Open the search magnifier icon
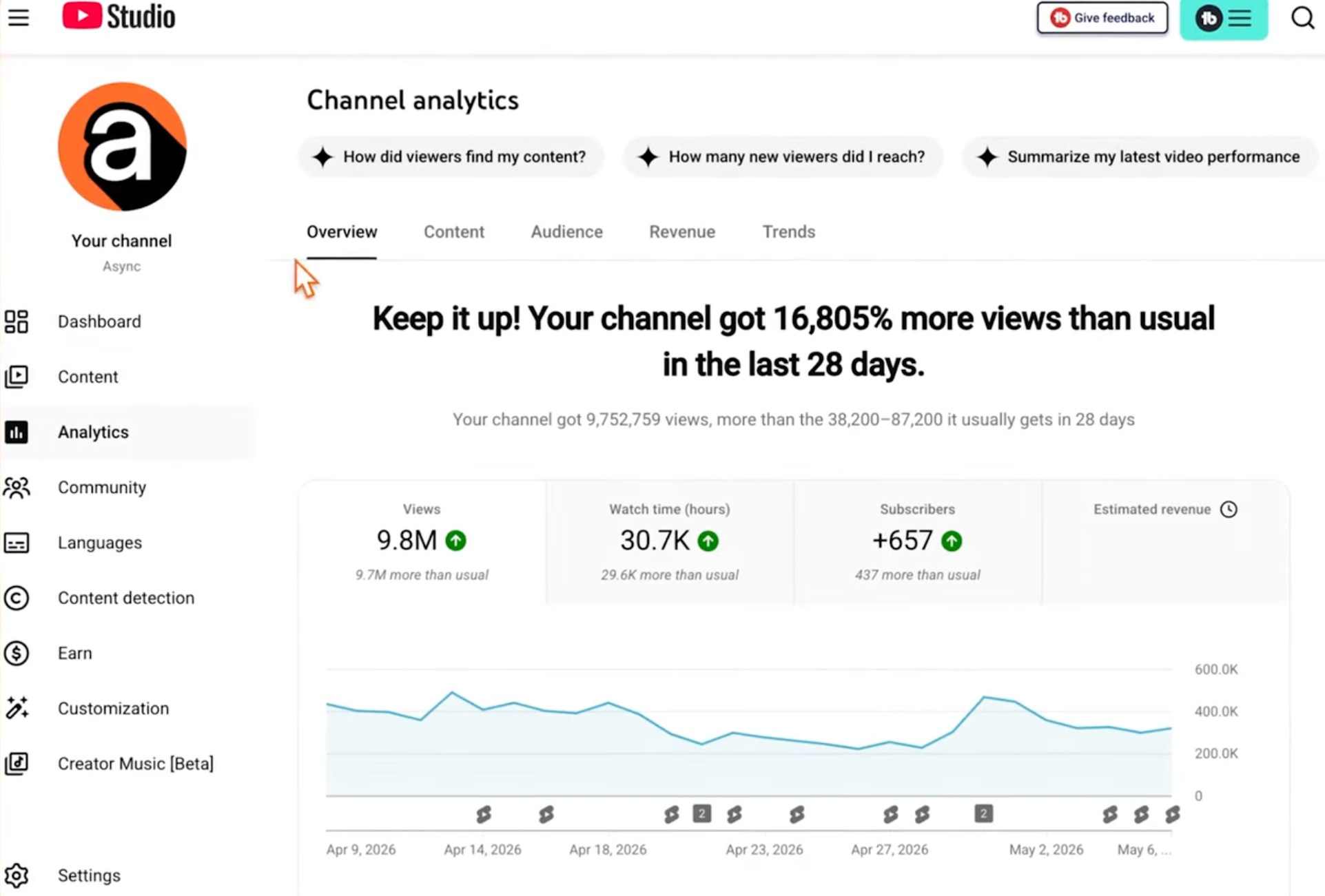The width and height of the screenshot is (1325, 896). click(1302, 18)
